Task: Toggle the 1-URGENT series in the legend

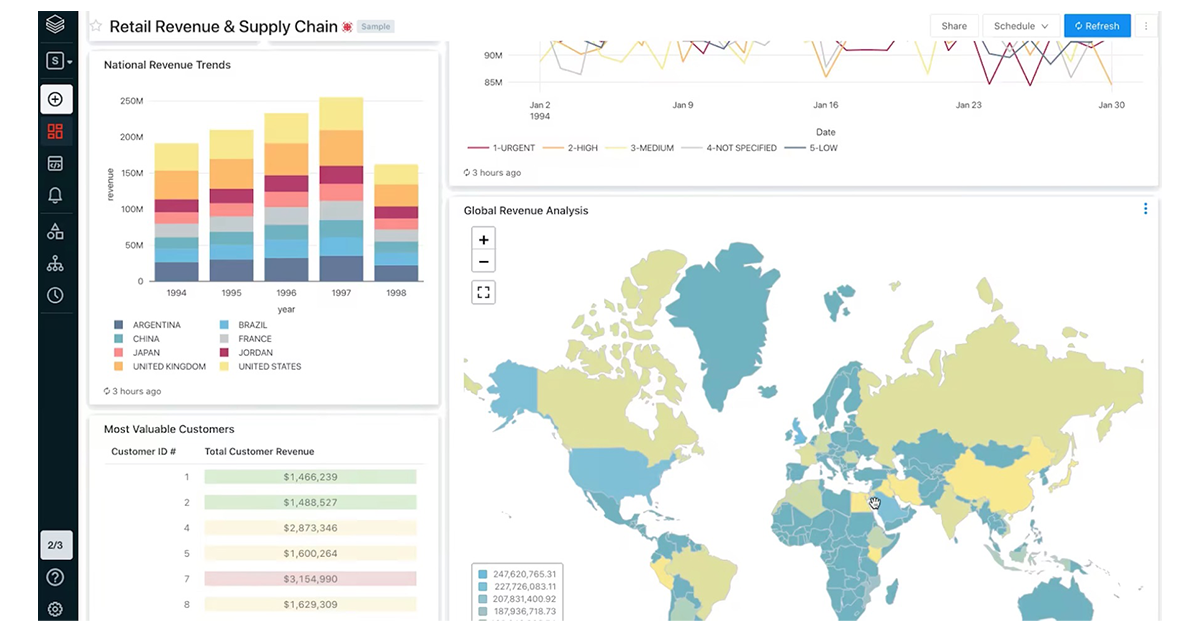Action: 490,148
